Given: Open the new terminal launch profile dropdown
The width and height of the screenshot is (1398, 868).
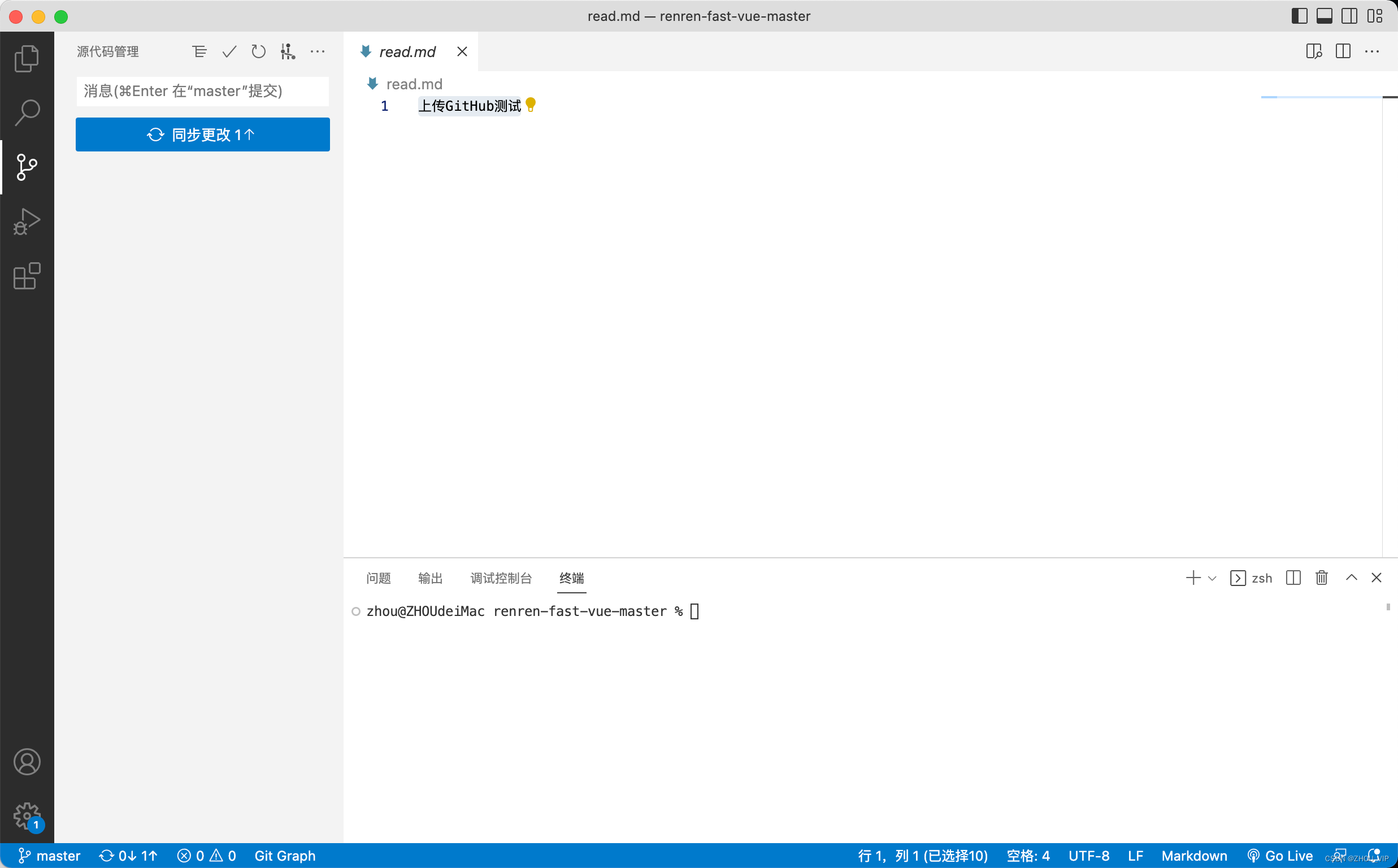Looking at the screenshot, I should coord(1212,578).
